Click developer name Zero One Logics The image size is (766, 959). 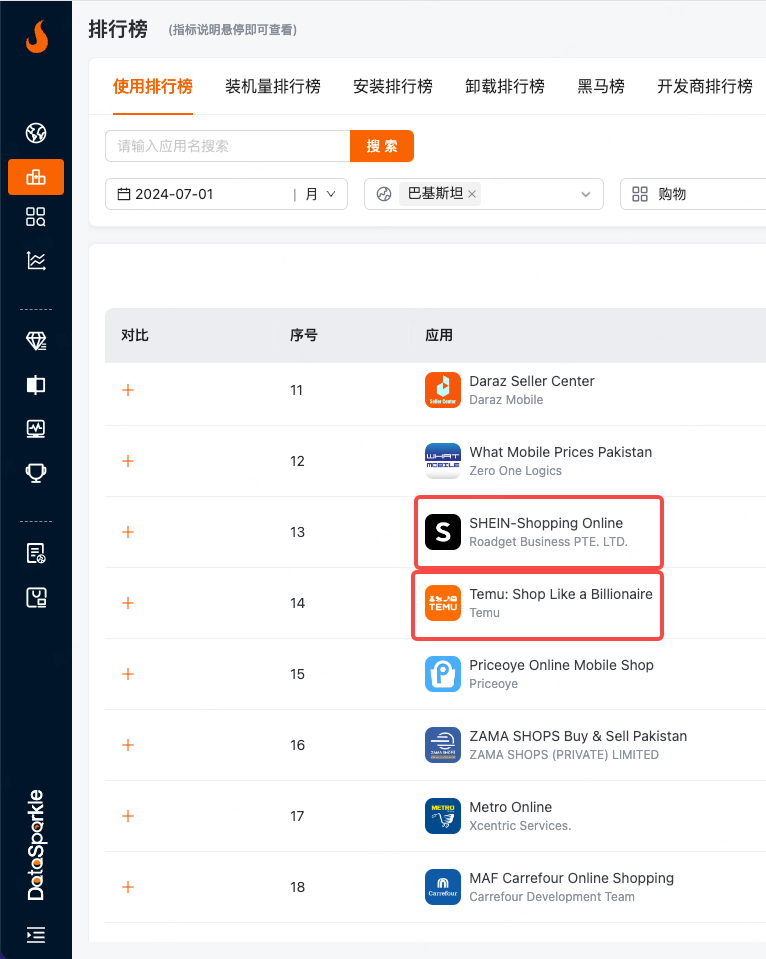click(515, 471)
